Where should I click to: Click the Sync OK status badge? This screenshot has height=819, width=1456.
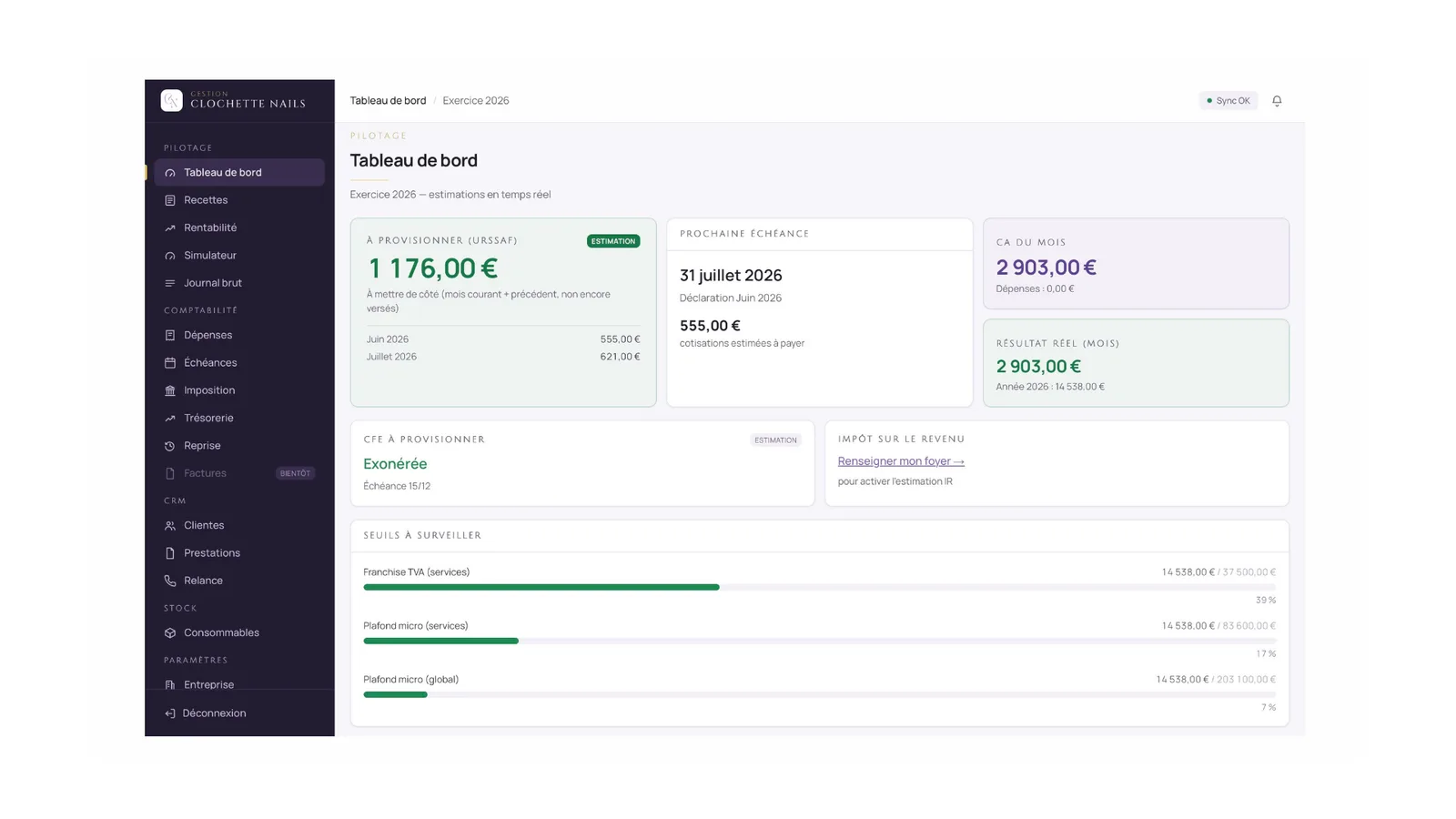click(1228, 101)
